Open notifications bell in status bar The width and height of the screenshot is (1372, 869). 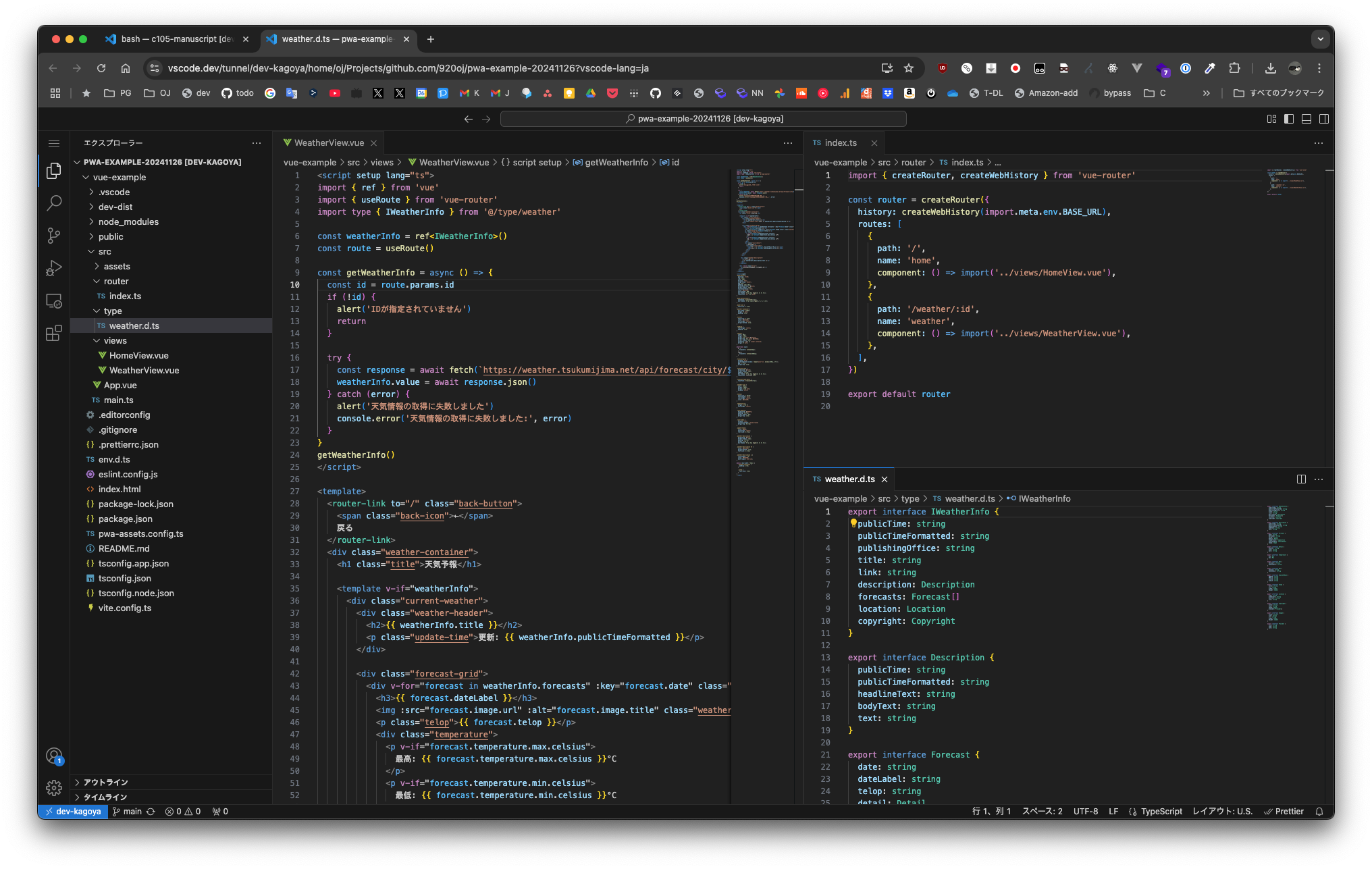(1319, 812)
